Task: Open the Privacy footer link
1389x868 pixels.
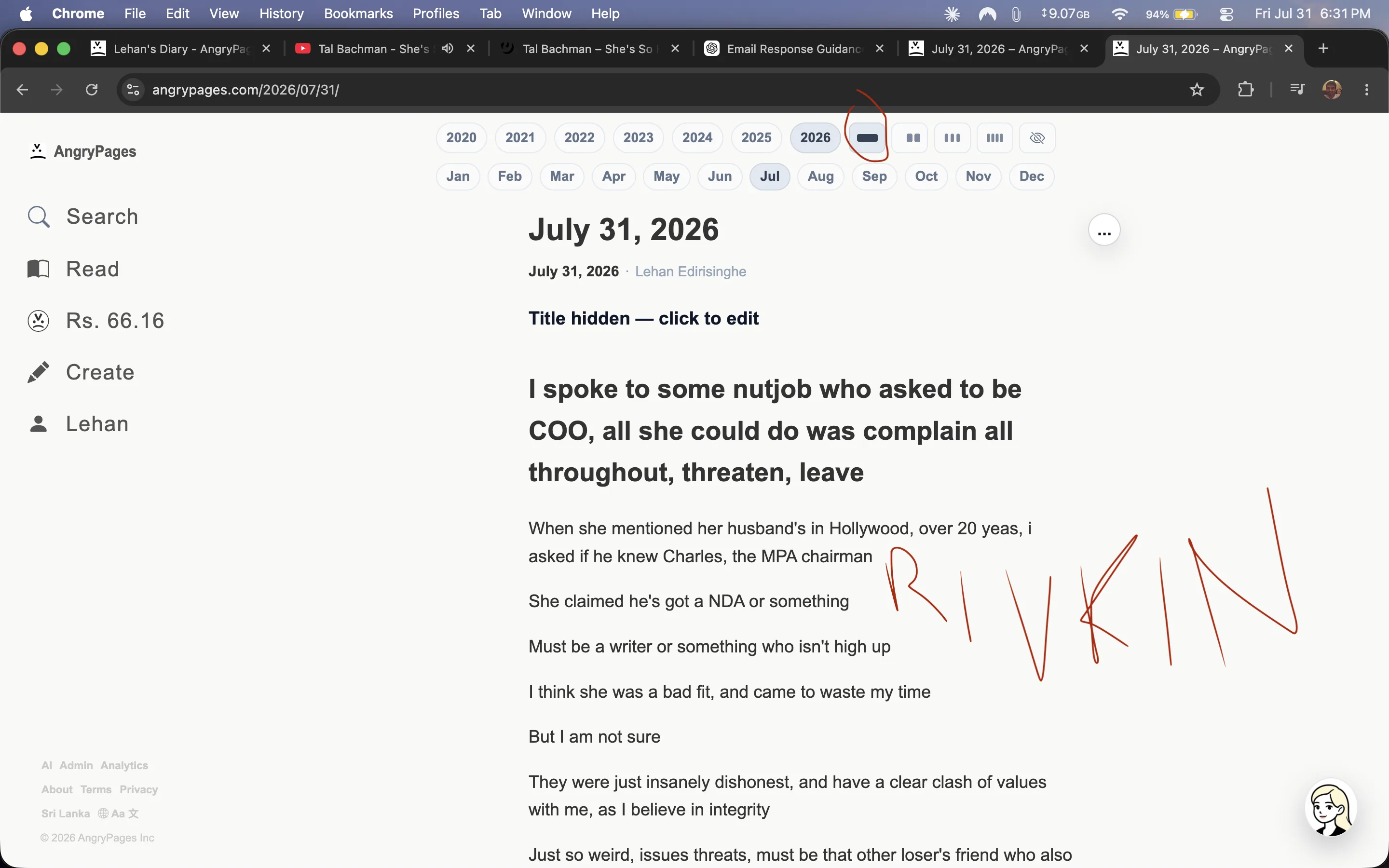Action: [x=138, y=789]
